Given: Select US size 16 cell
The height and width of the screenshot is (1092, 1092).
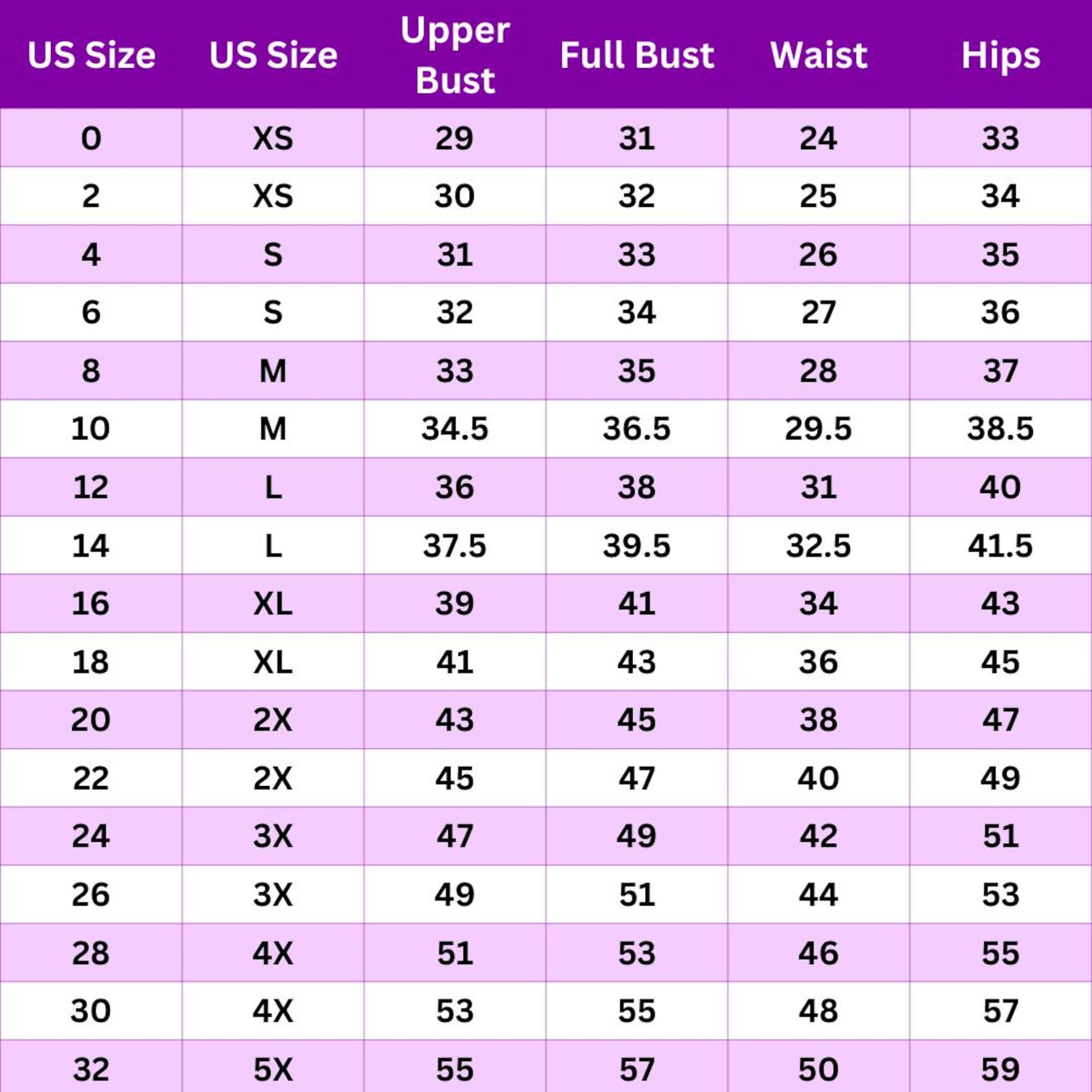Looking at the screenshot, I should pyautogui.click(x=91, y=603).
